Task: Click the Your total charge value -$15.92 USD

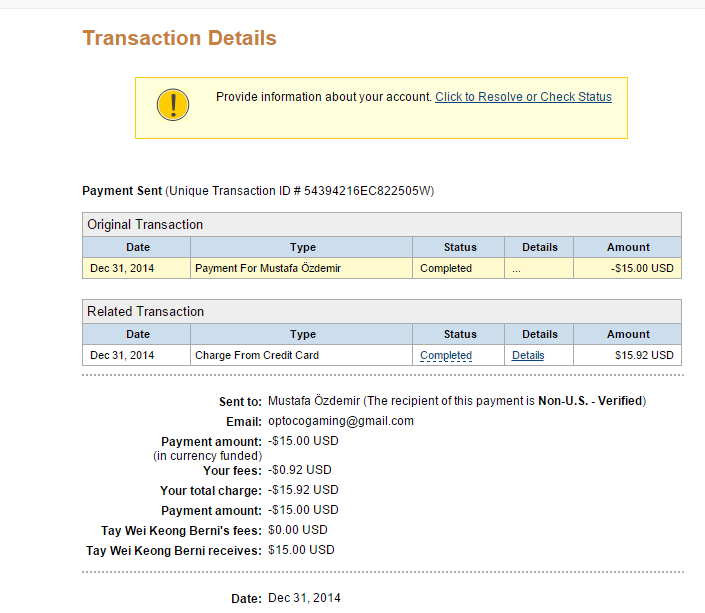Action: 303,490
